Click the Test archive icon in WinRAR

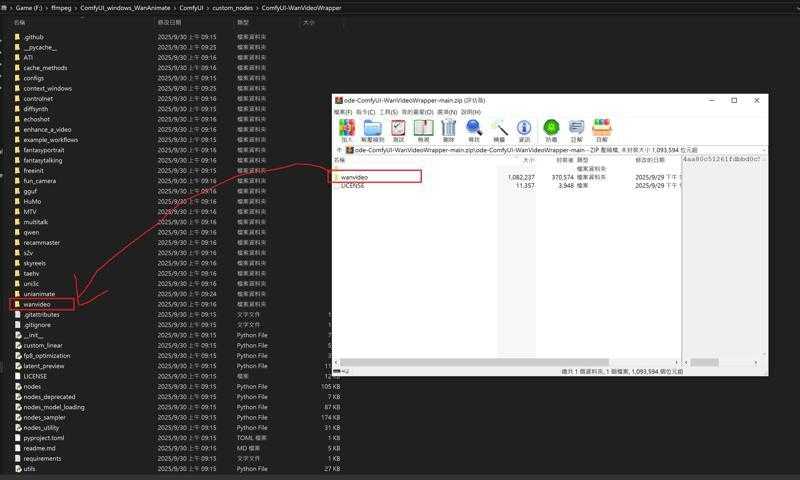398,129
